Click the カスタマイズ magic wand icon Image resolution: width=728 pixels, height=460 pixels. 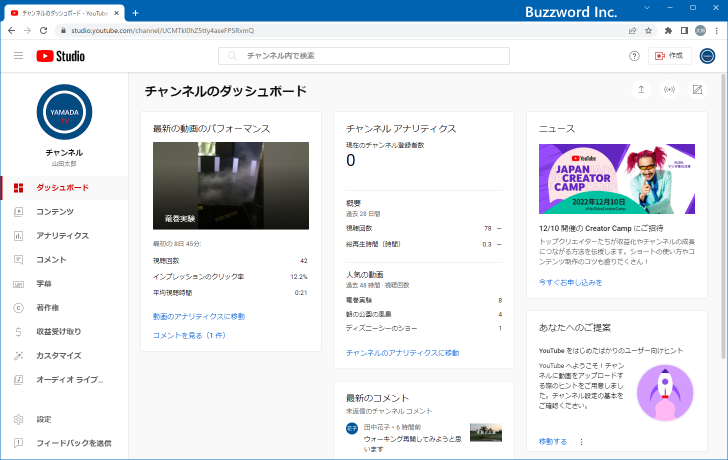point(19,356)
